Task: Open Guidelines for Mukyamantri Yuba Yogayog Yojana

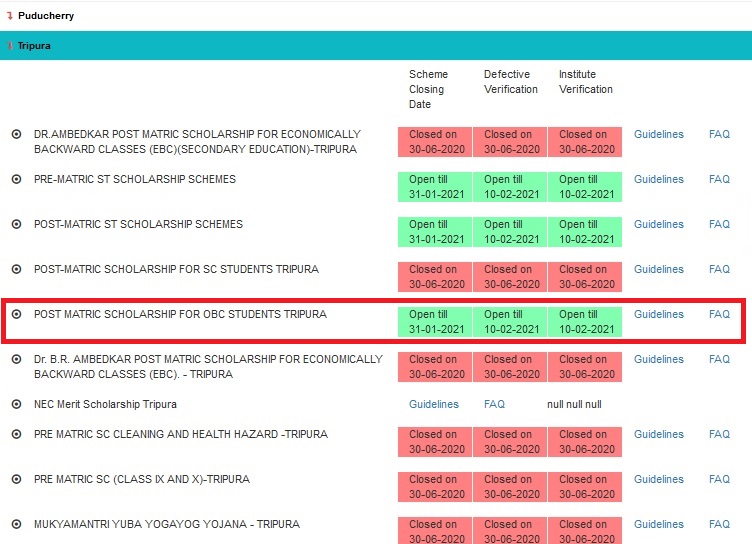Action: tap(658, 524)
